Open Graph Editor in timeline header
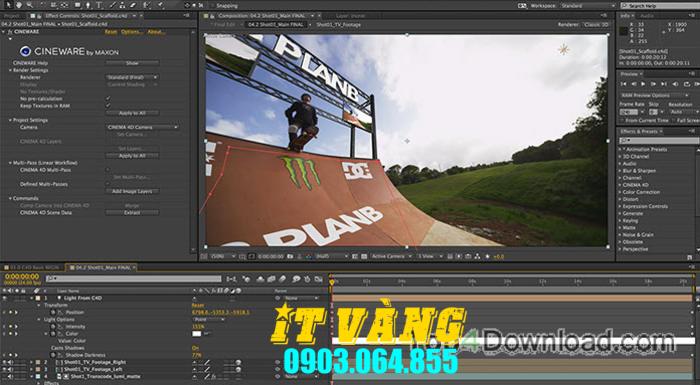700x385 pixels. point(319,279)
